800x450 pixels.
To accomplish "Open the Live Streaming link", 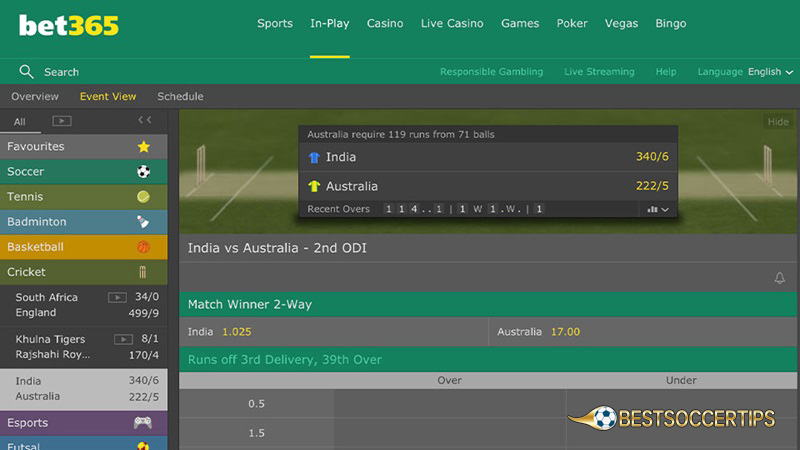I will [599, 72].
